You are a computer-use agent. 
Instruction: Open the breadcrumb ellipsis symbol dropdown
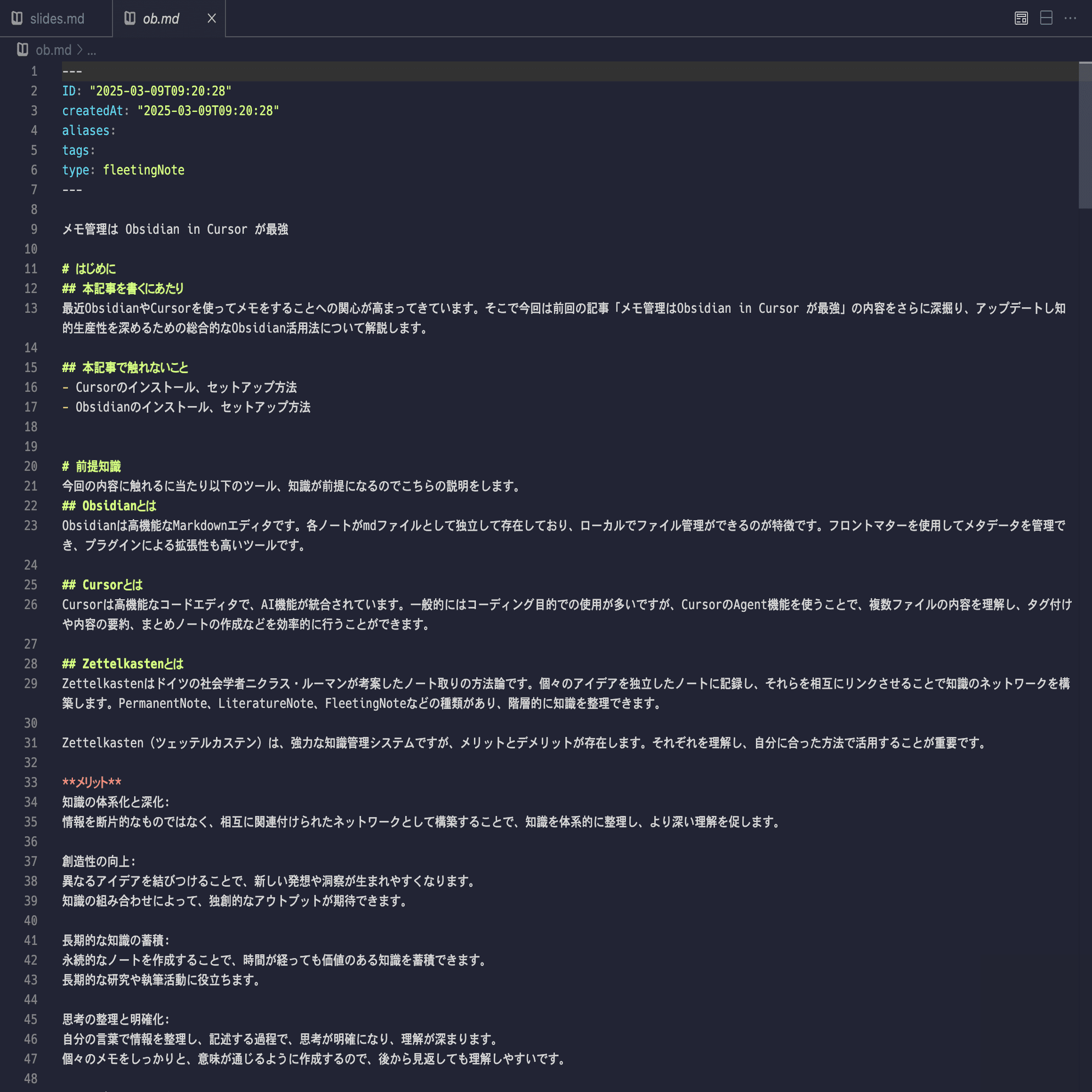click(x=92, y=50)
